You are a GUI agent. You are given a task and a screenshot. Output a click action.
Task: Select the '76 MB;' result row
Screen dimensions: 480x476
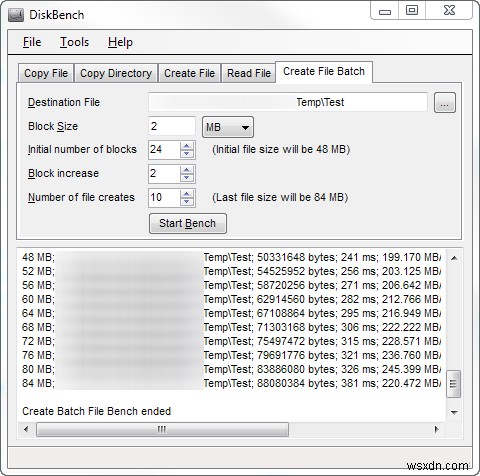pos(231,355)
